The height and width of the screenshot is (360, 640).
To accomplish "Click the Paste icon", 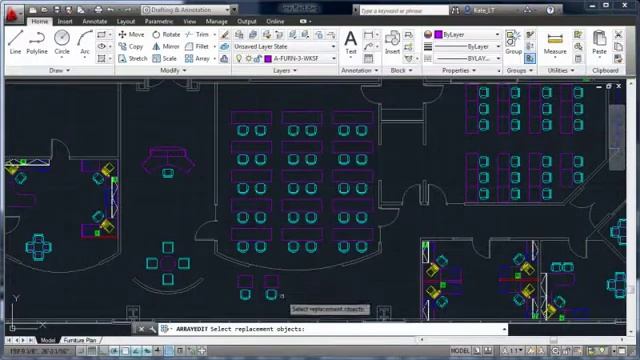I will pyautogui.click(x=599, y=43).
